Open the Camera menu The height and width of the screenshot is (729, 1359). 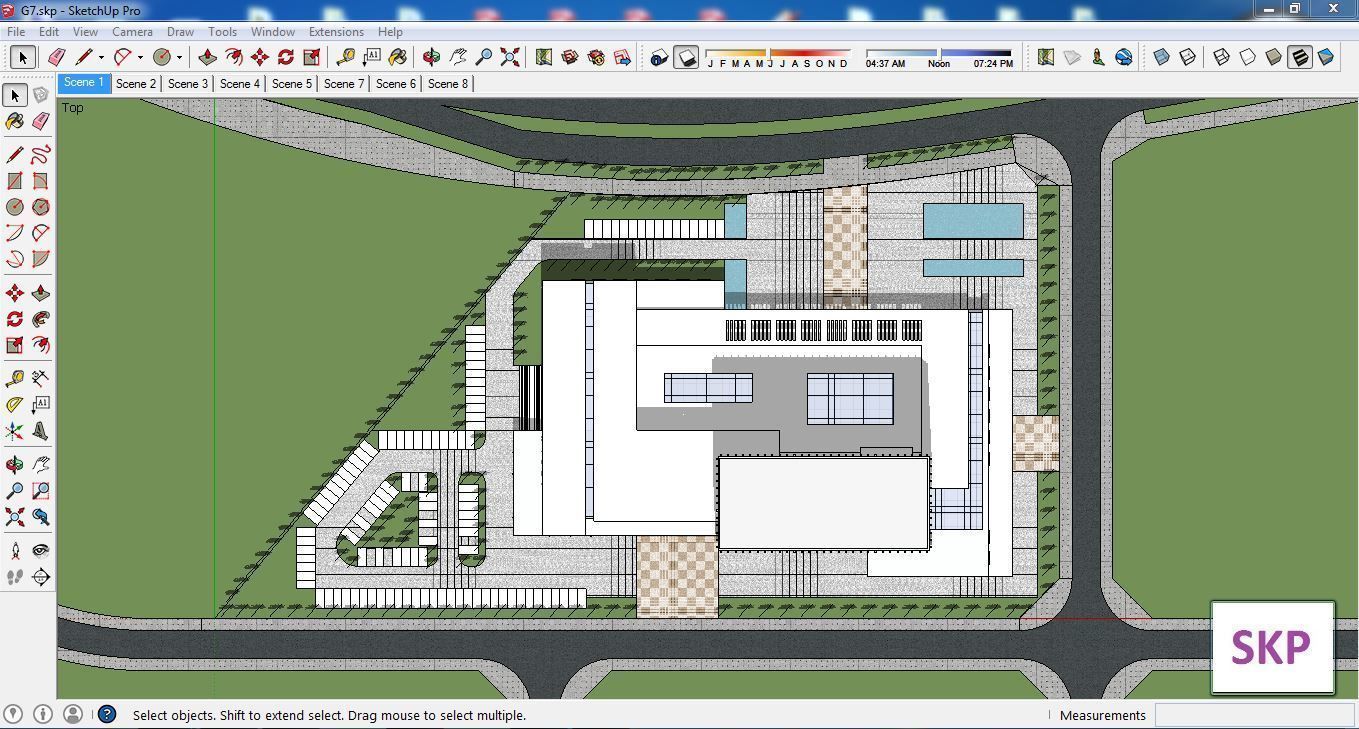pos(132,31)
